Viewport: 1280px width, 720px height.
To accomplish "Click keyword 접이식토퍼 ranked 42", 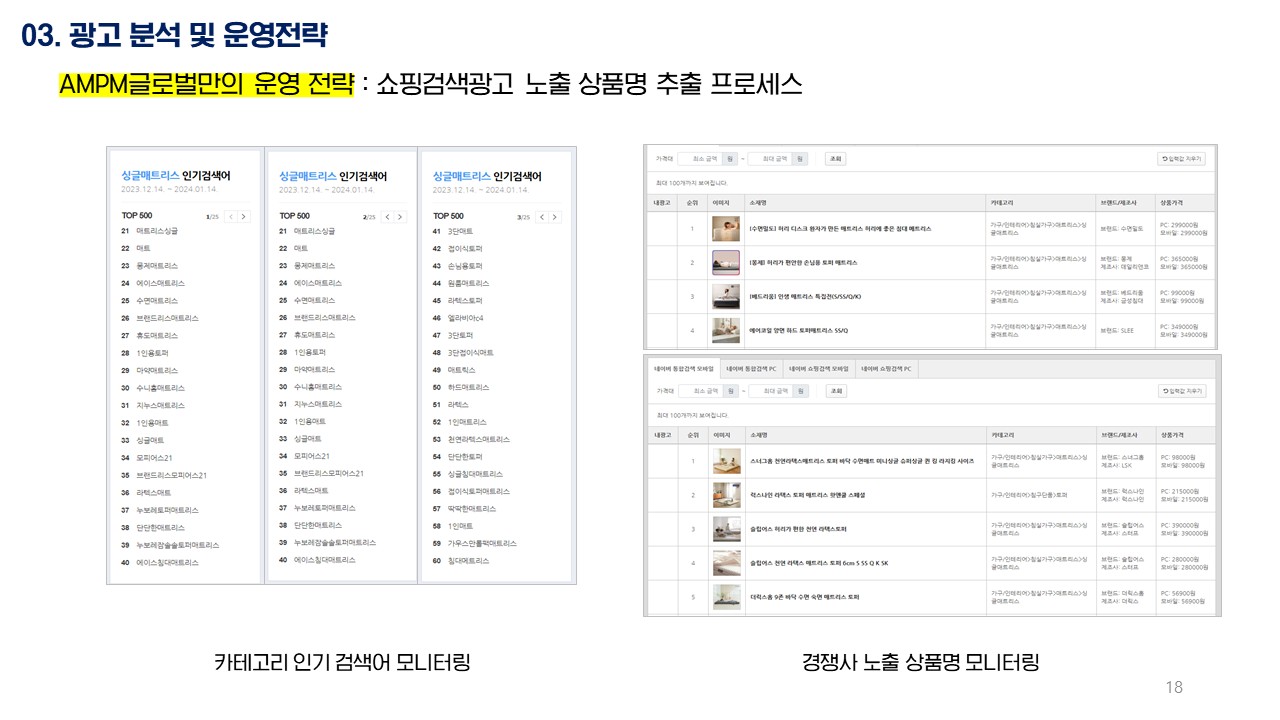I will 466,249.
